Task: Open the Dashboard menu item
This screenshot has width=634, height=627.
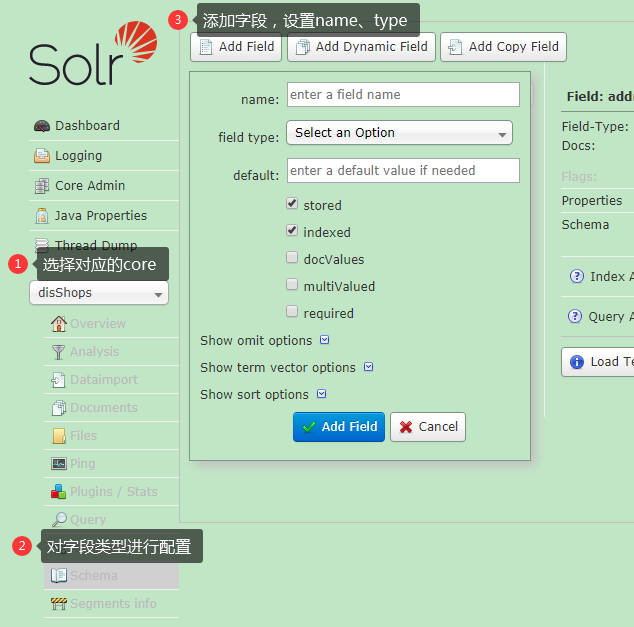Action: tap(104, 126)
